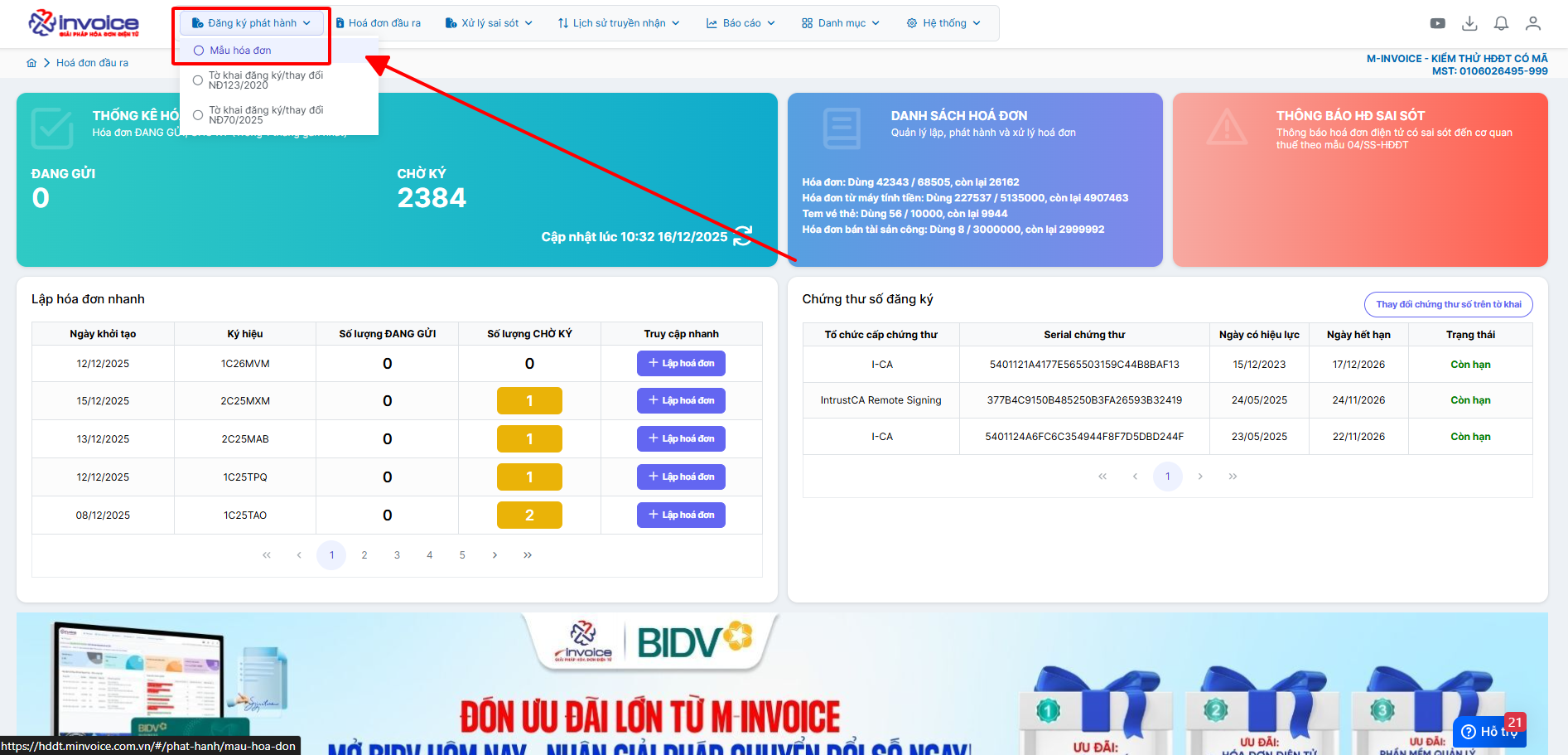The height and width of the screenshot is (755, 1568).
Task: Open the notifications bell
Action: pos(1501,23)
